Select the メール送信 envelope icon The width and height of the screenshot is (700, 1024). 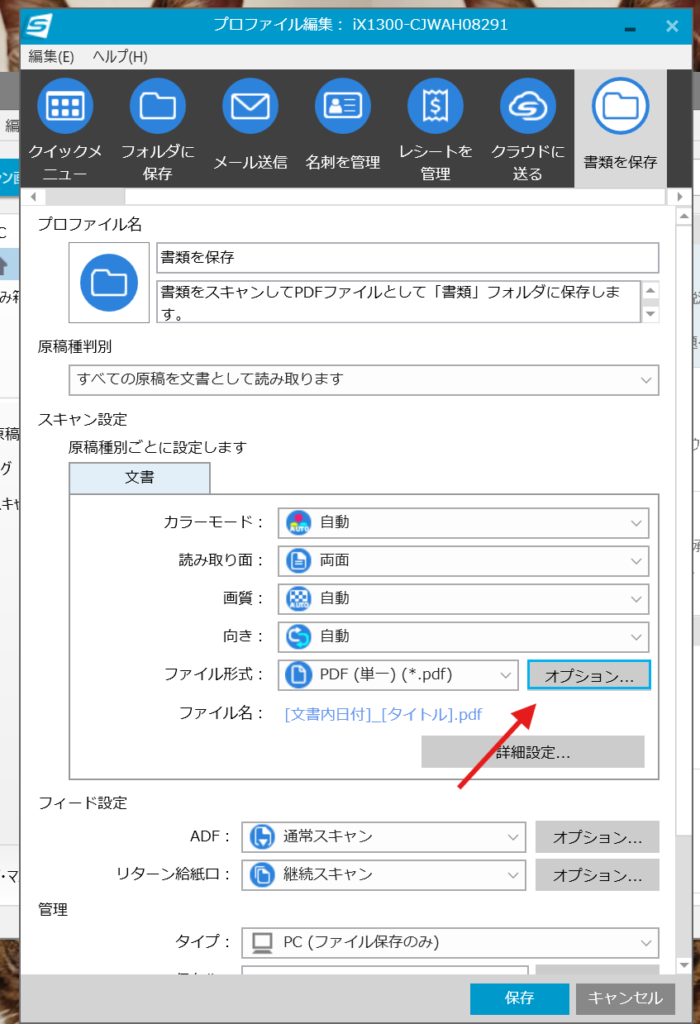(250, 107)
